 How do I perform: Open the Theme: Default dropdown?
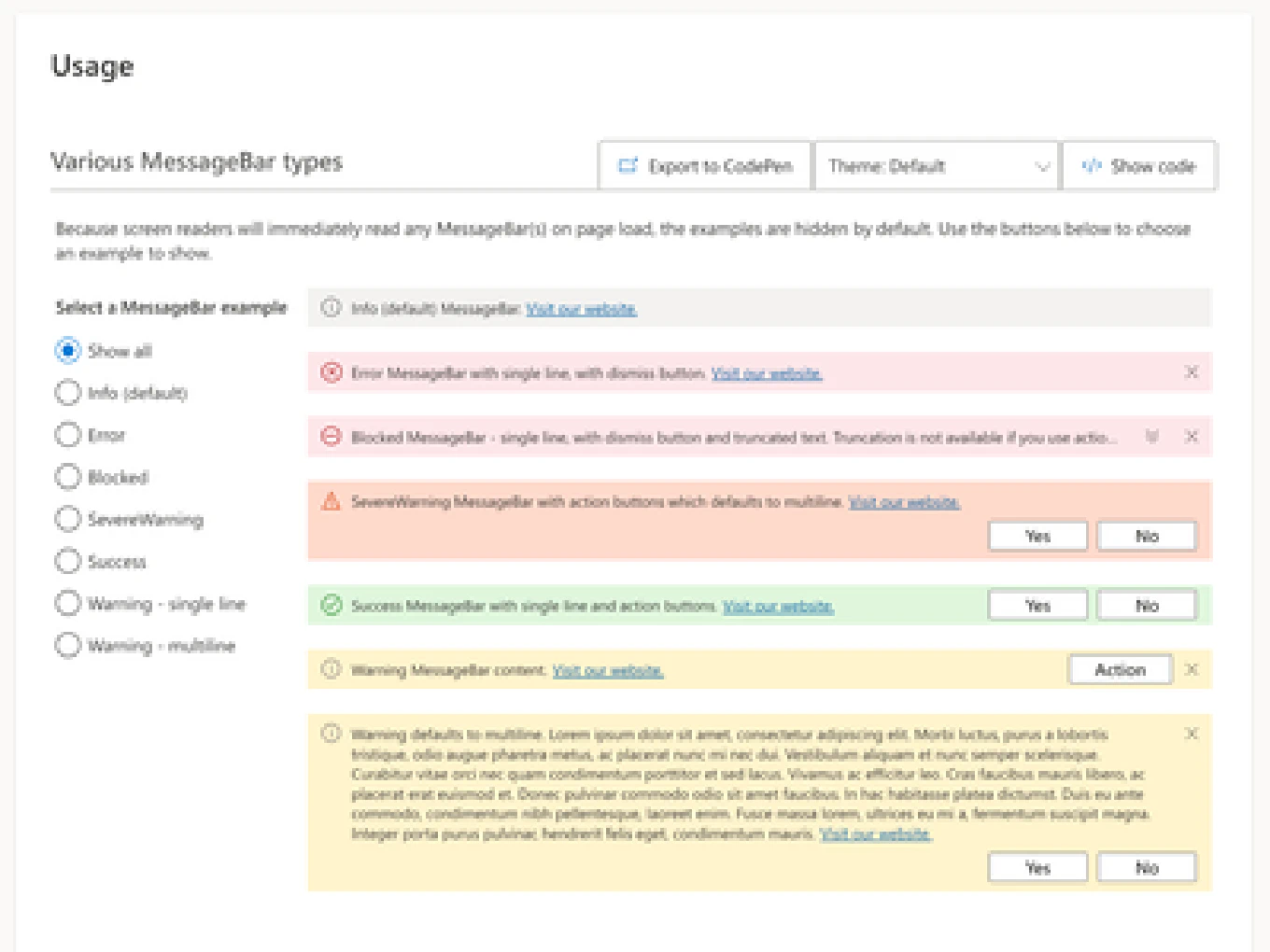tap(937, 166)
